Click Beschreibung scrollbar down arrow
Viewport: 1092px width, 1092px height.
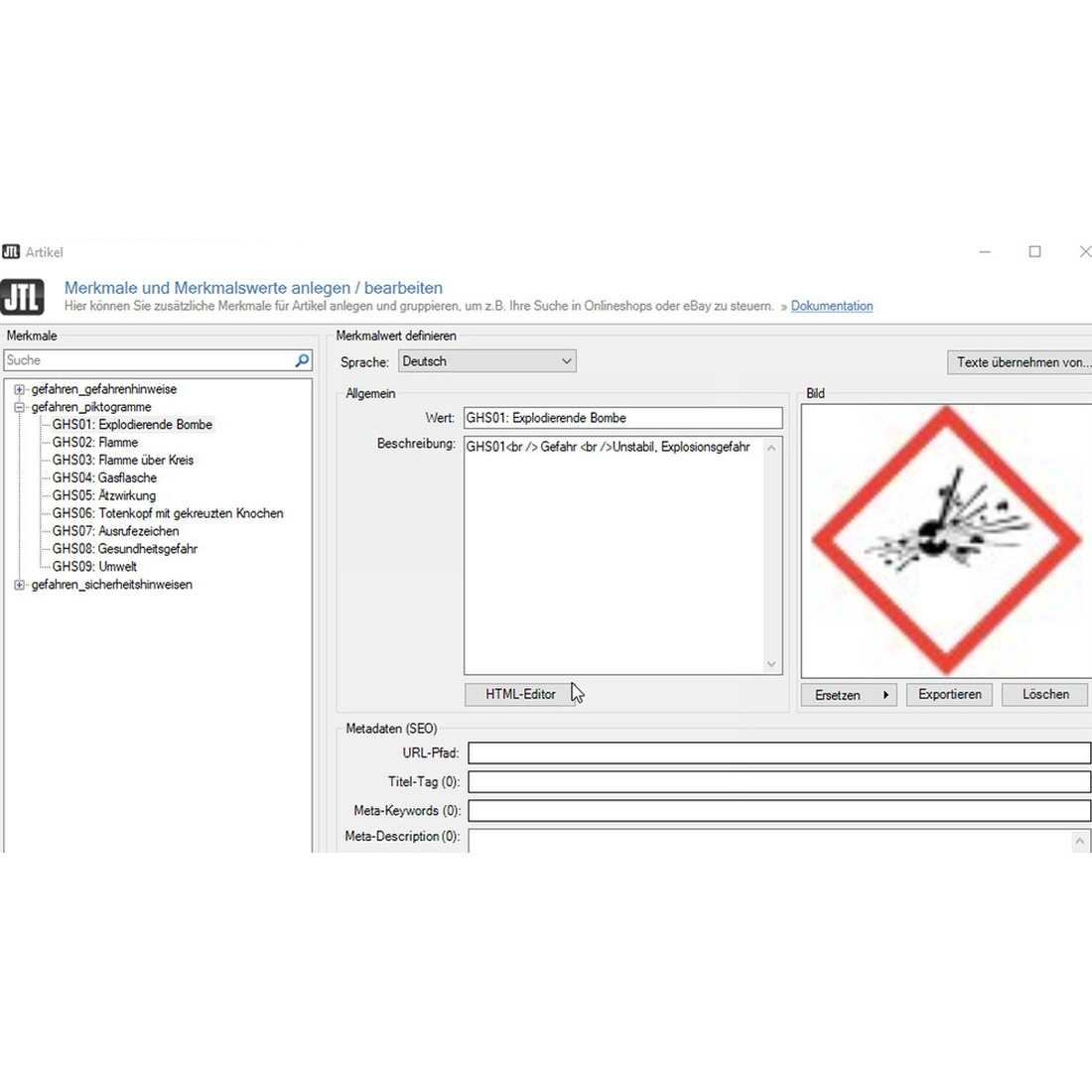(x=771, y=664)
